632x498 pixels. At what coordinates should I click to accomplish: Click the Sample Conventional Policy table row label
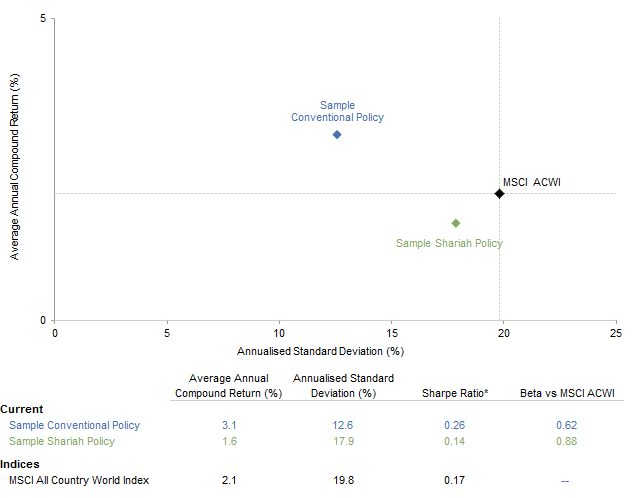coord(74,425)
